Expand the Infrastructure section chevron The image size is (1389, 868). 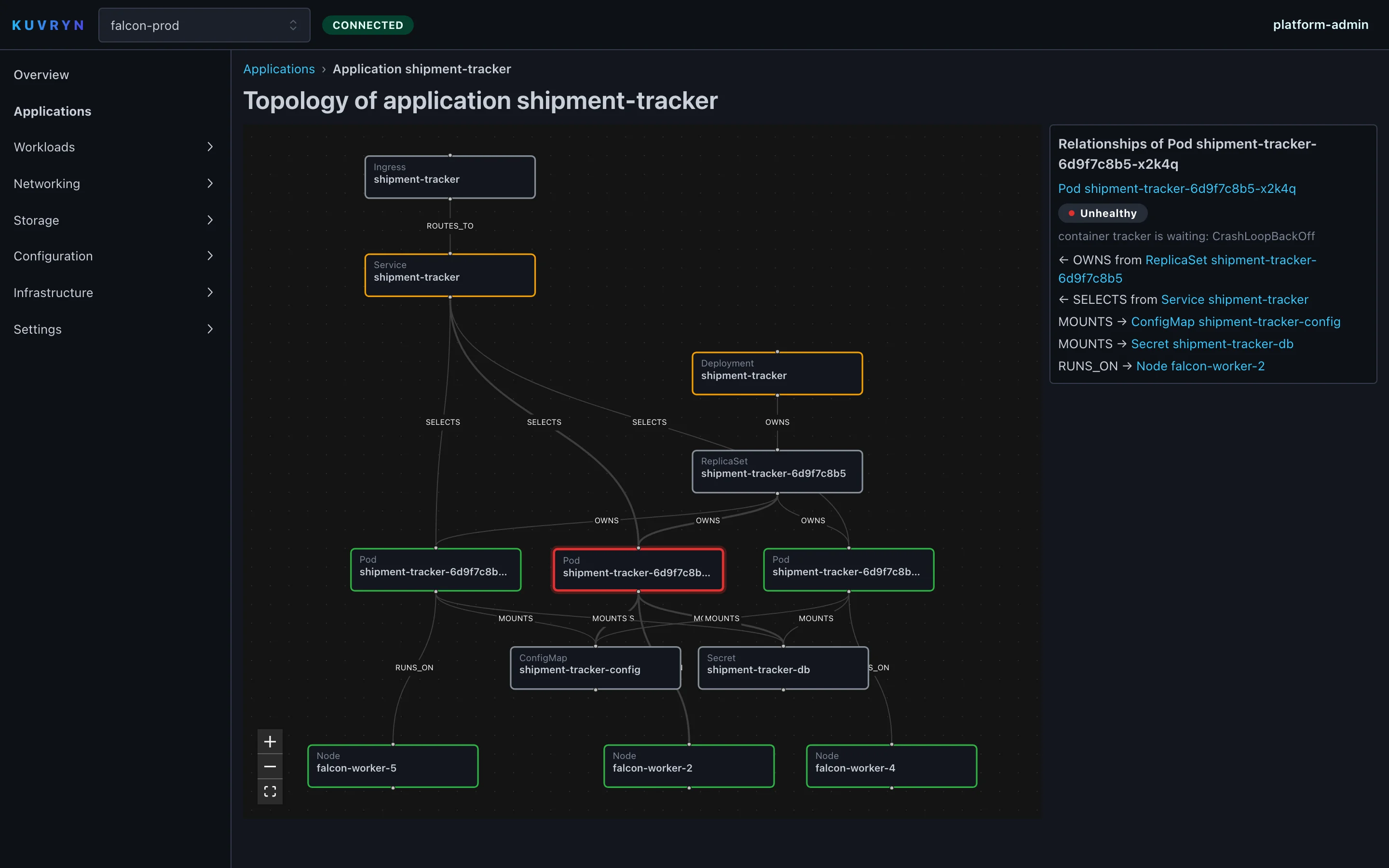coord(210,293)
